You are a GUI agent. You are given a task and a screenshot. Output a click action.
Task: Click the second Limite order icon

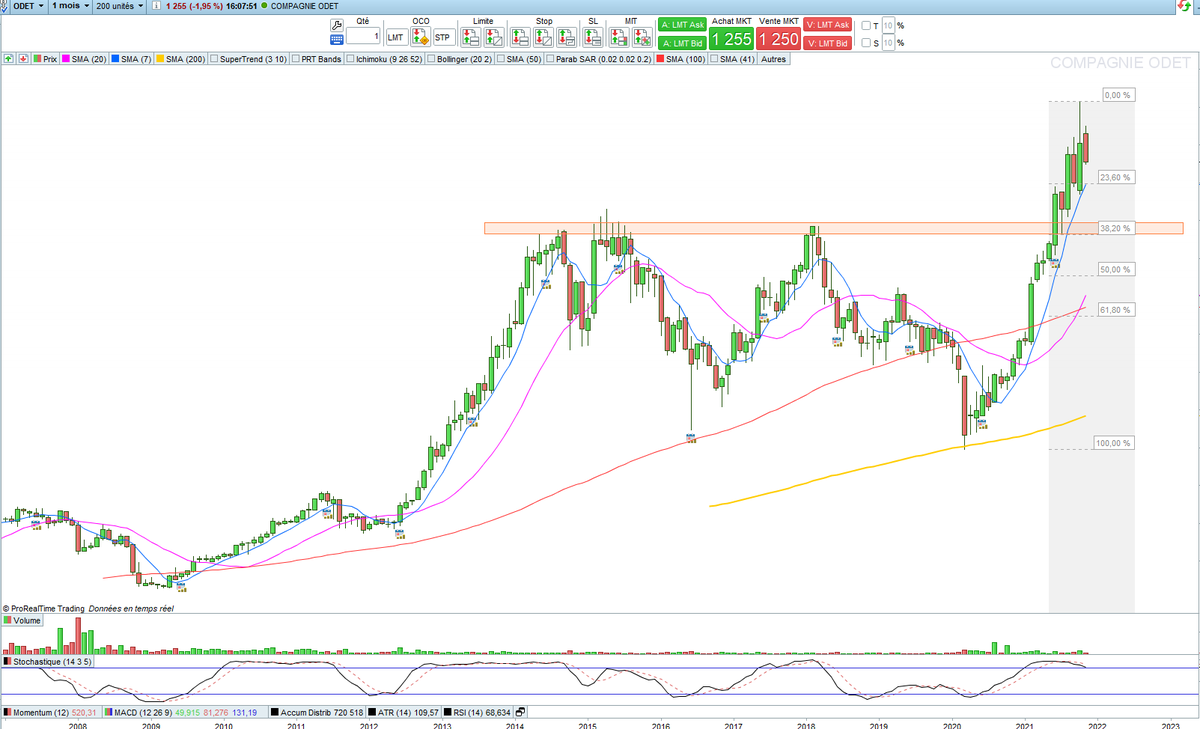pyautogui.click(x=494, y=38)
